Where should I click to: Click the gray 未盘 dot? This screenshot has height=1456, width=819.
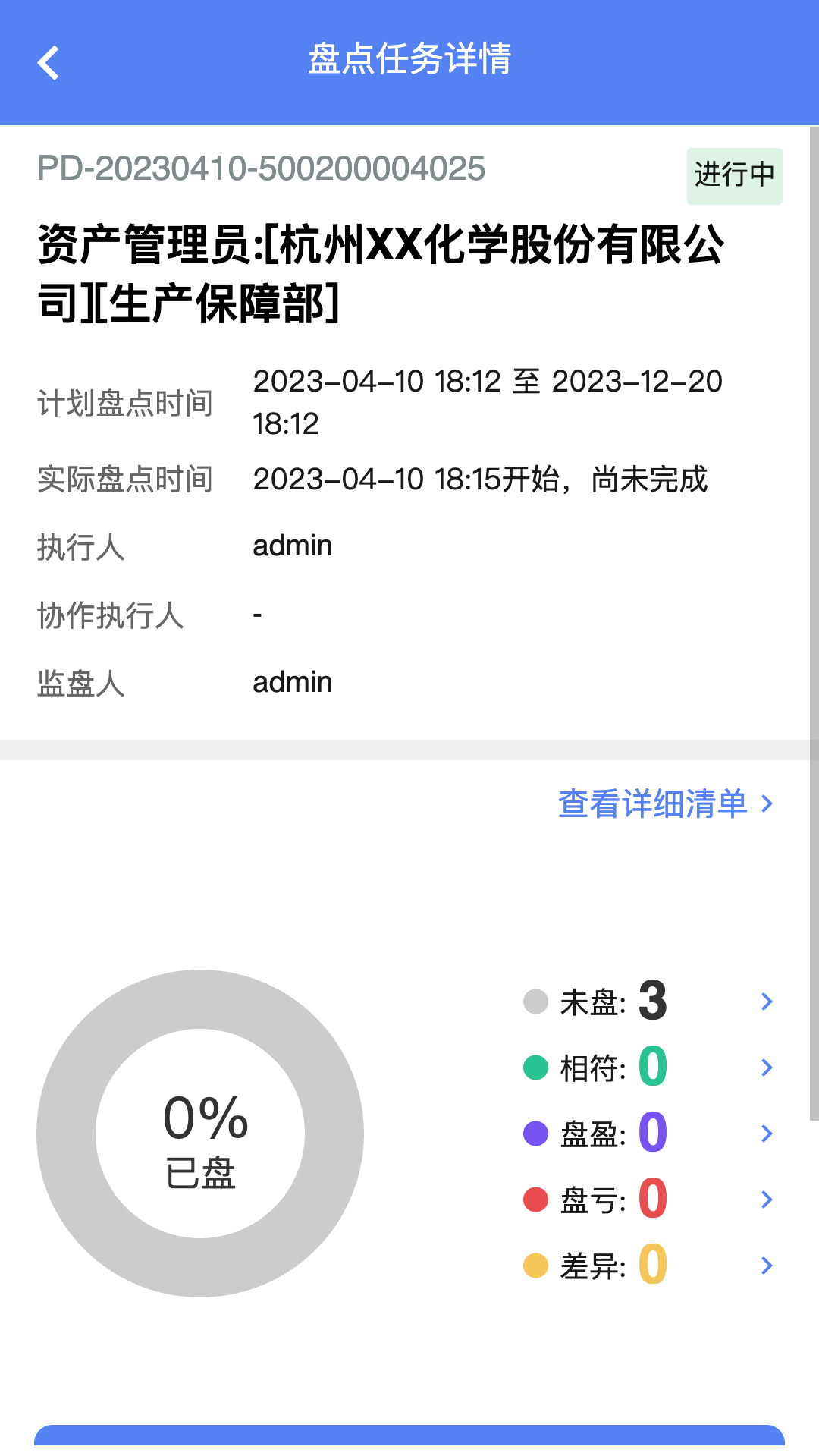pyautogui.click(x=535, y=1002)
